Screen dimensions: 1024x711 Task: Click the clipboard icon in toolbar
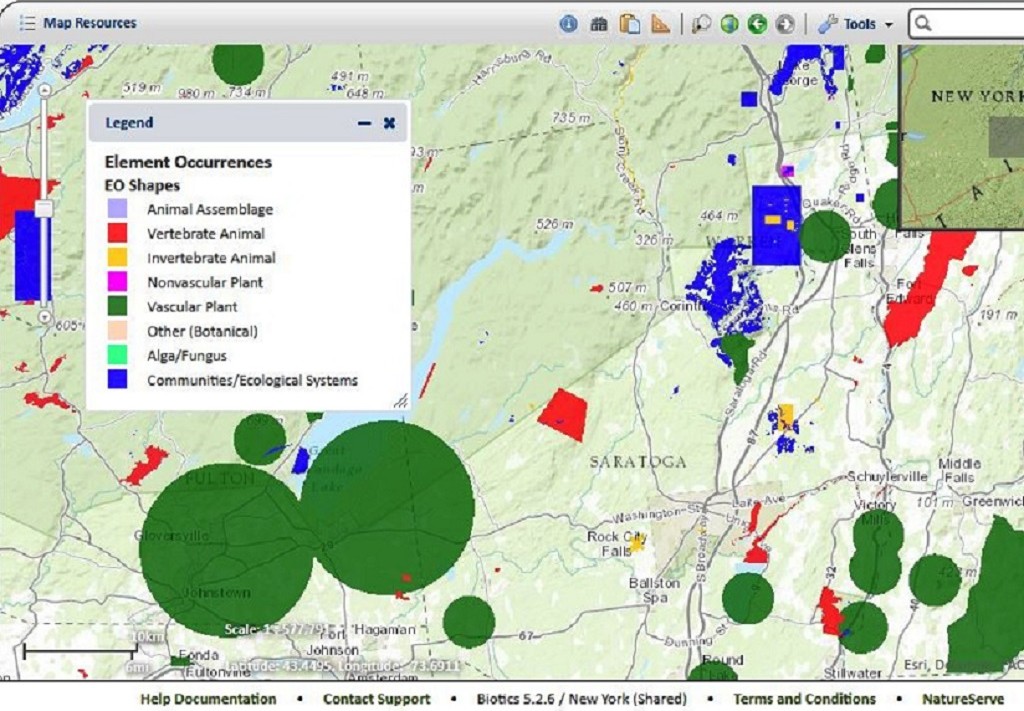coord(629,24)
